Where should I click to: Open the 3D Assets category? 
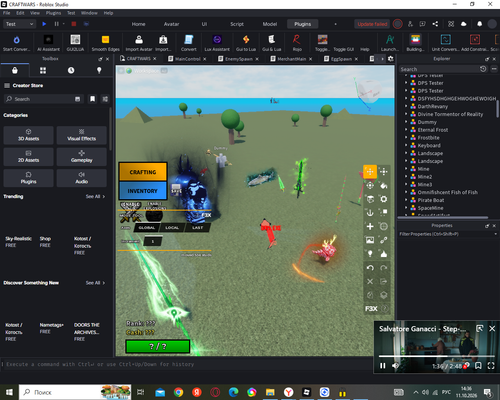28,135
